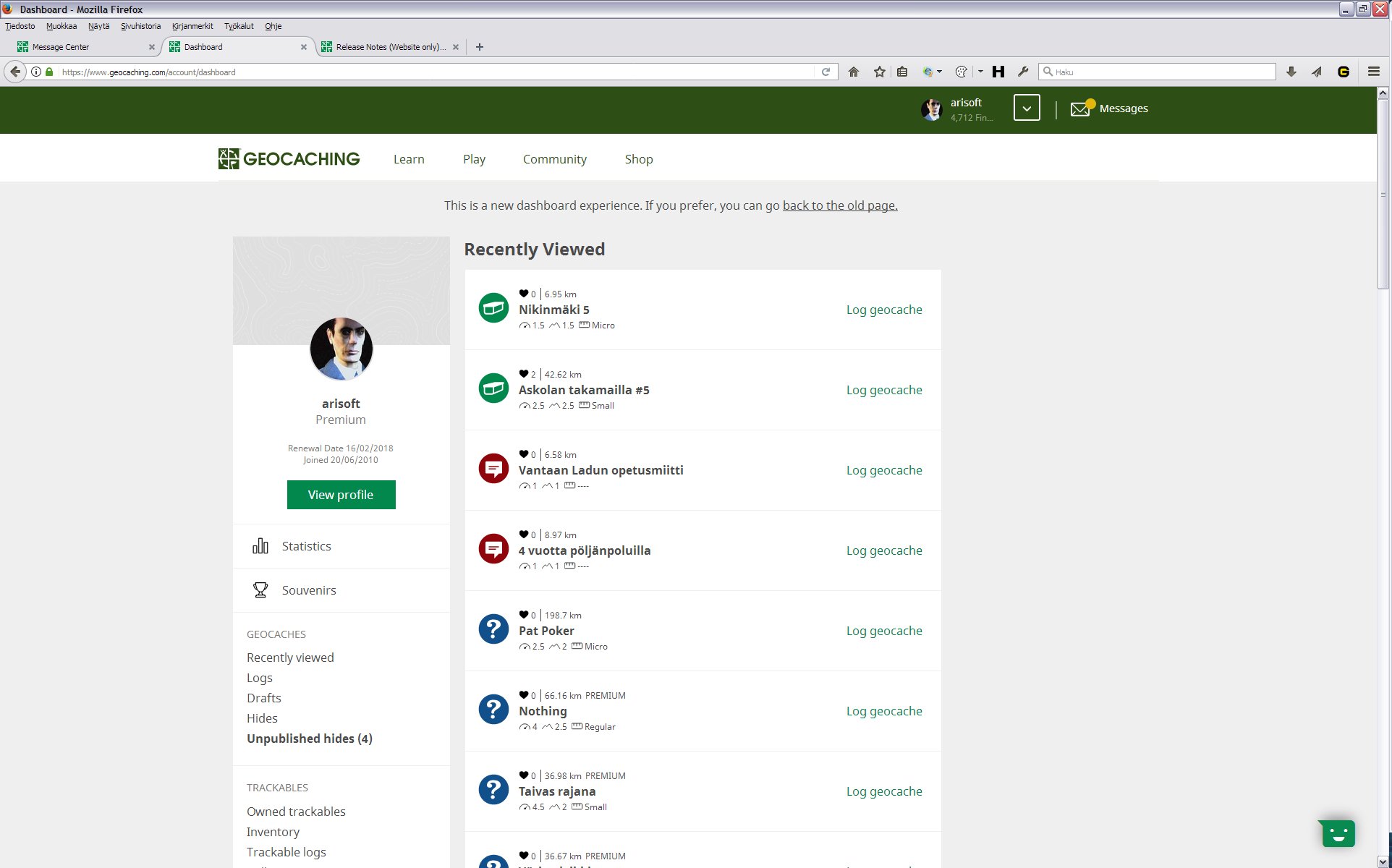Expand the arisoft account dropdown arrow

[x=1026, y=108]
